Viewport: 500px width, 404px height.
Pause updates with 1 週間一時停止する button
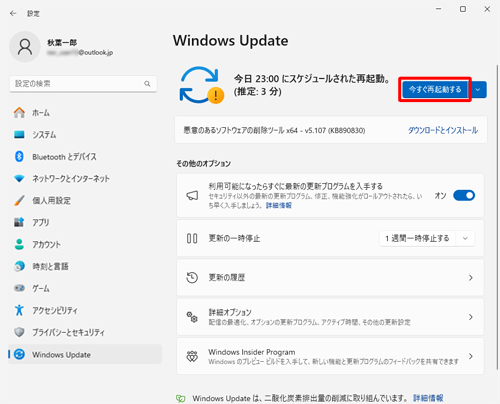417,238
